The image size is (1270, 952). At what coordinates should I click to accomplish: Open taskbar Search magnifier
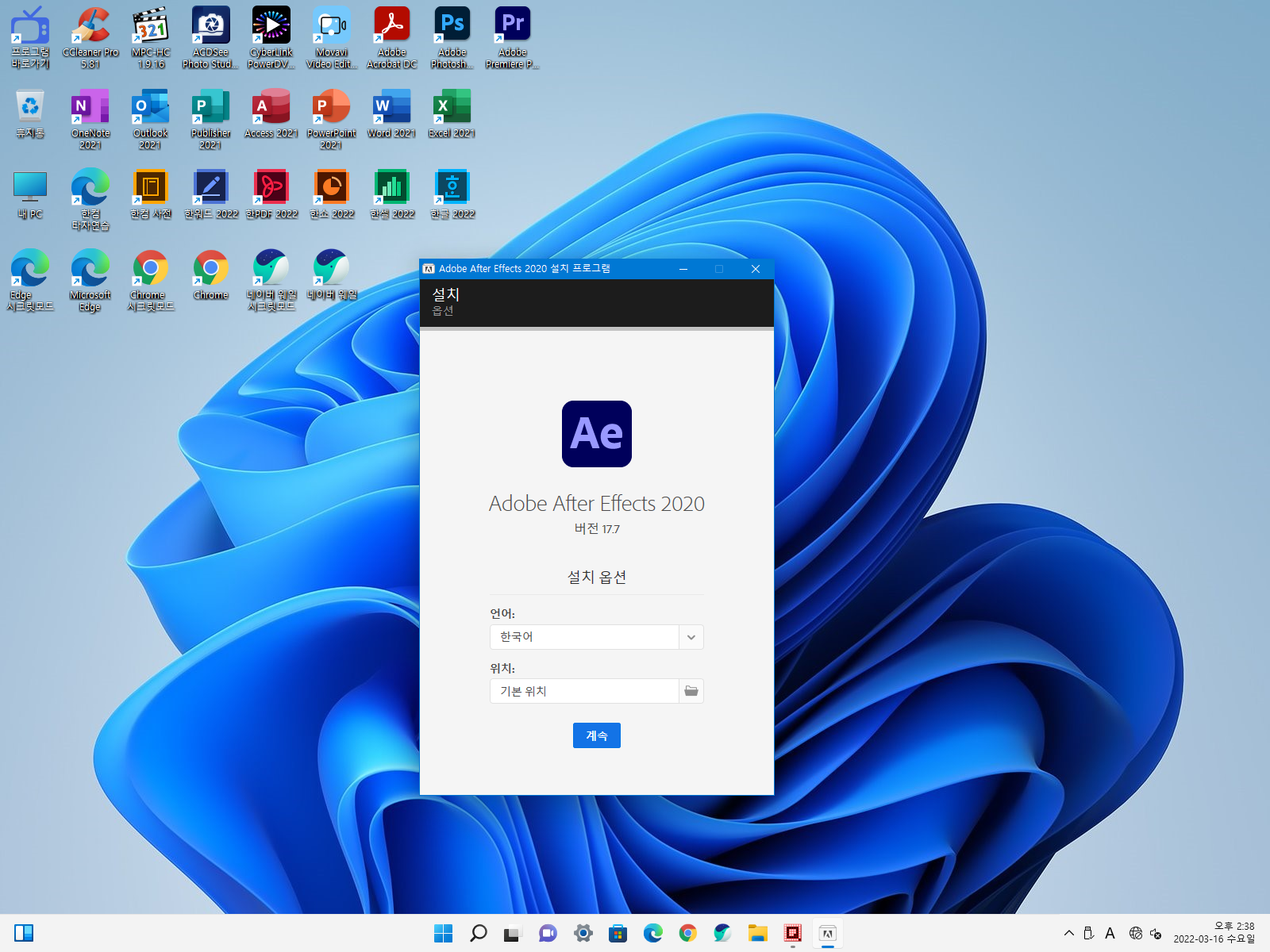479,933
